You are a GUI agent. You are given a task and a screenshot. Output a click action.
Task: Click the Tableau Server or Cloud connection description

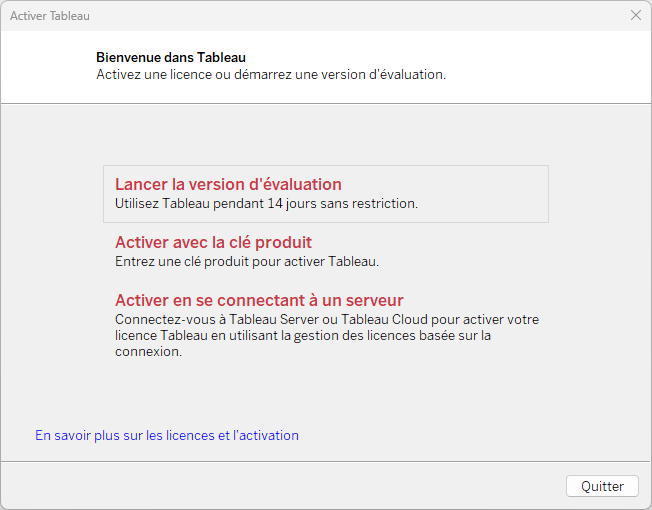[327, 335]
